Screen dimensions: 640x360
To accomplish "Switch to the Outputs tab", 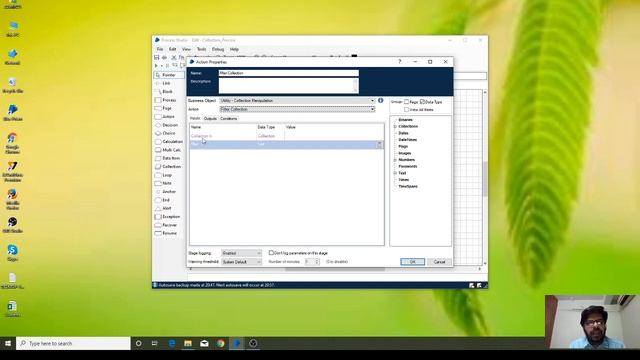I will [x=210, y=118].
